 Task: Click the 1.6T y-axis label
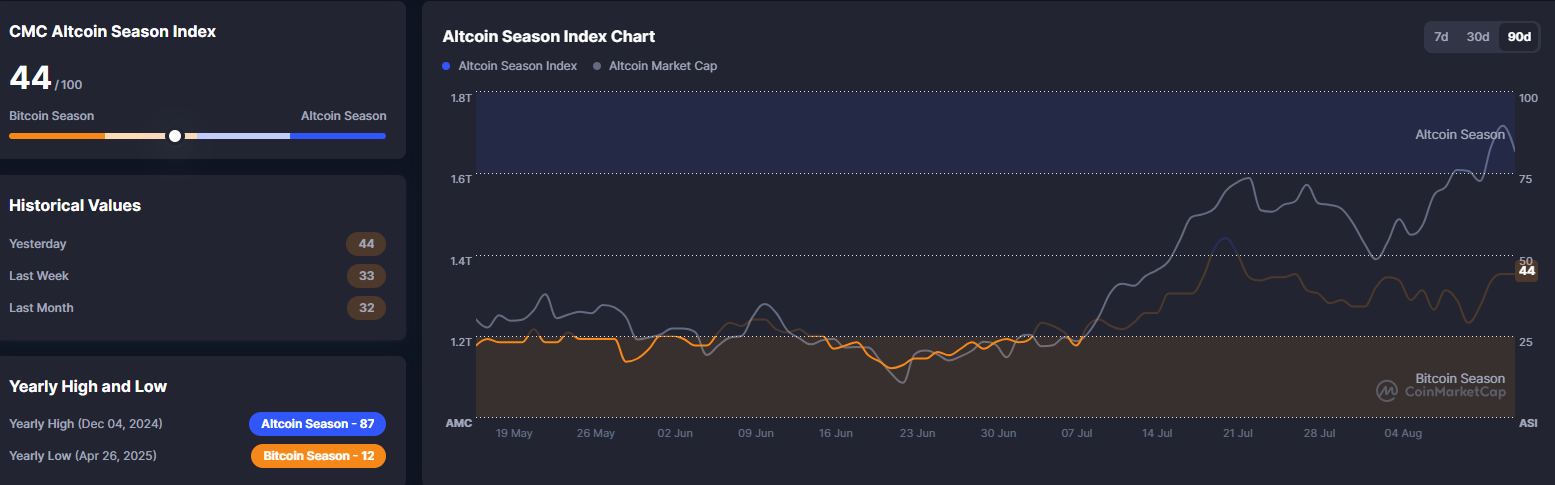tap(461, 179)
